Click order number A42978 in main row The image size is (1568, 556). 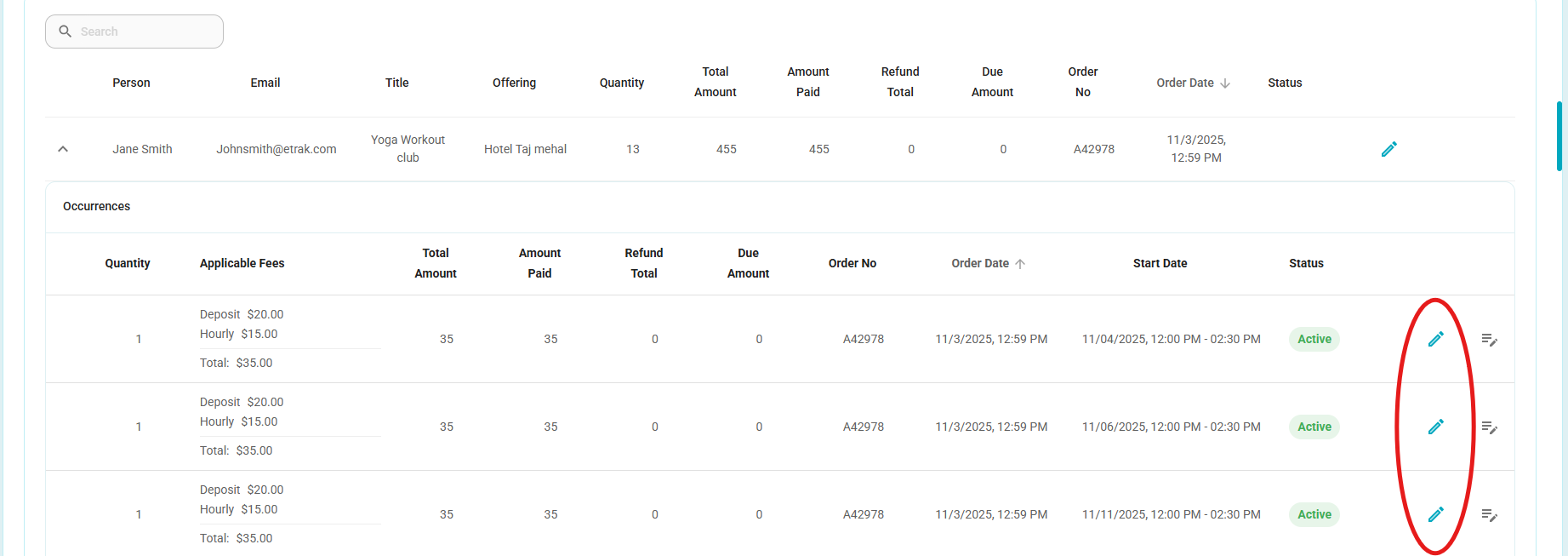pos(1094,149)
